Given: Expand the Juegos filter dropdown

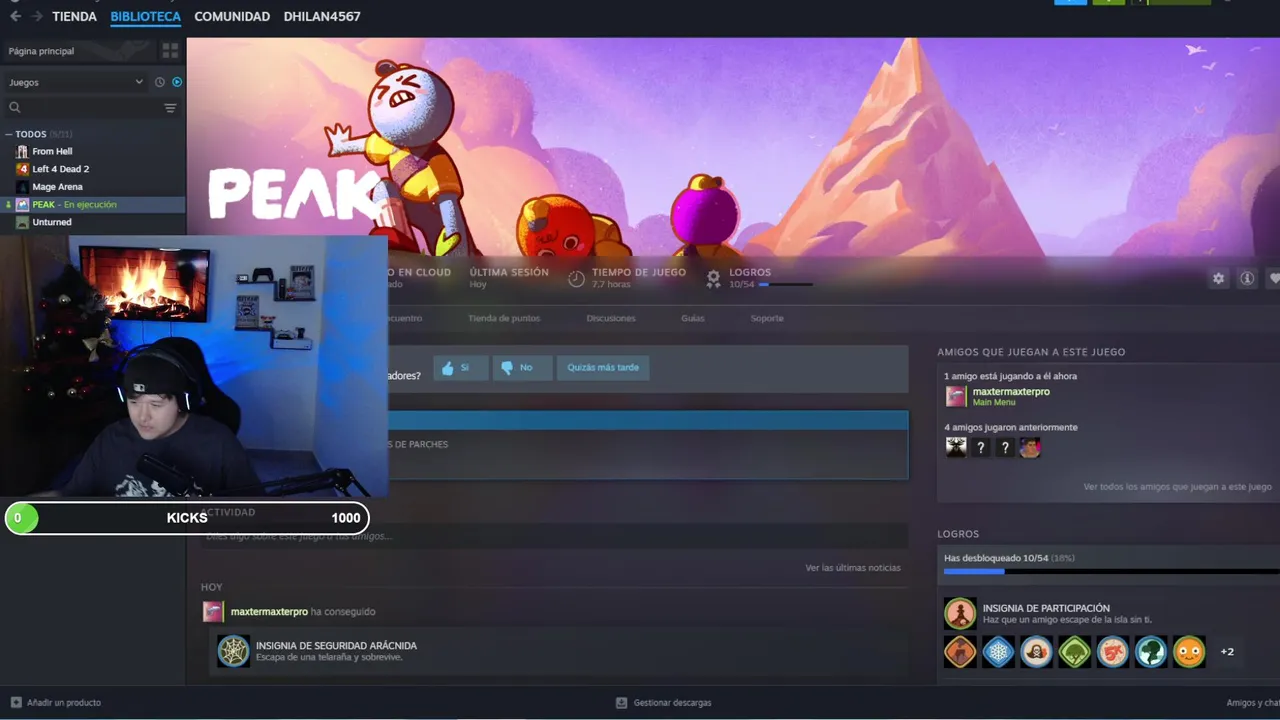Looking at the screenshot, I should pos(76,82).
